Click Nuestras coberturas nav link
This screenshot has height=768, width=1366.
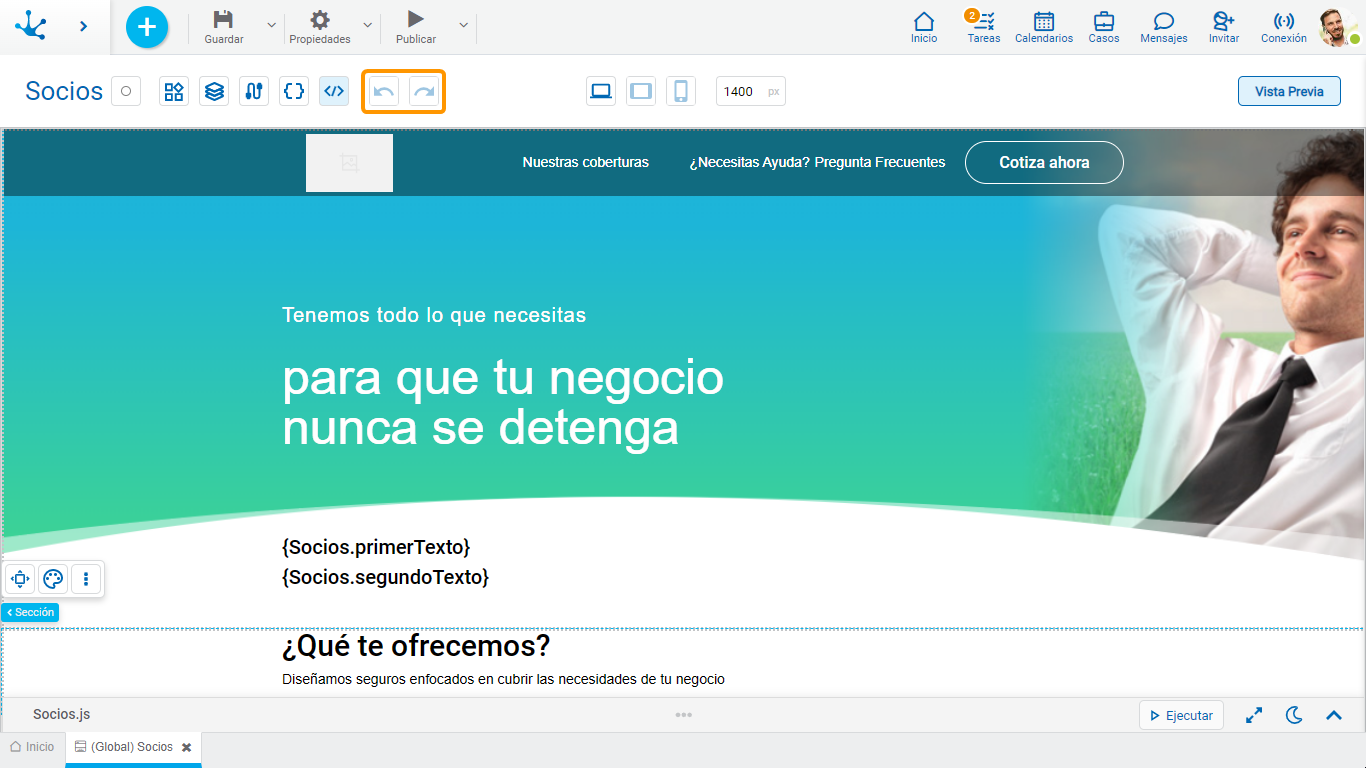pos(586,162)
